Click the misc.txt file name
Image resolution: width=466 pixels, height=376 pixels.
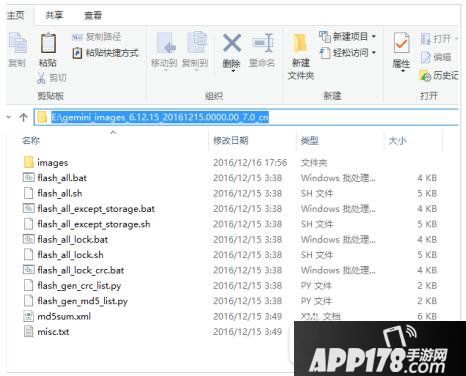coord(53,332)
